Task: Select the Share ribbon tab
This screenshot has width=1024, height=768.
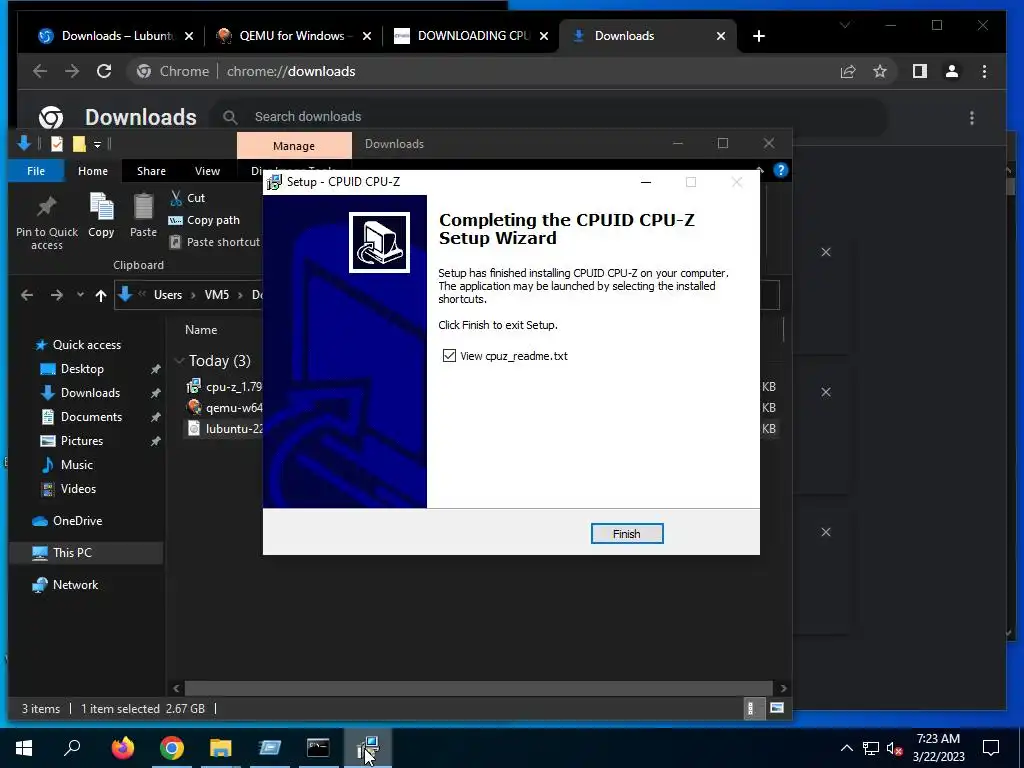Action: click(x=151, y=170)
